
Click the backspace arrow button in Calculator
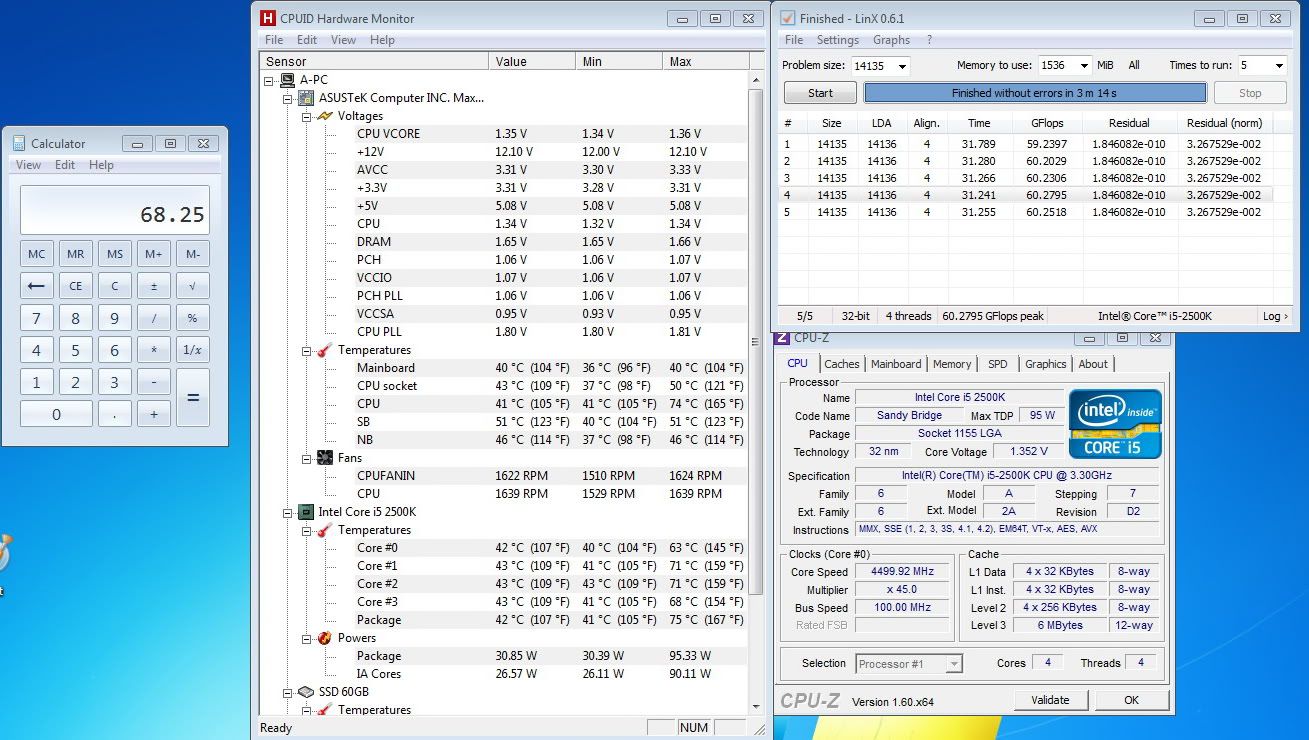[x=37, y=286]
